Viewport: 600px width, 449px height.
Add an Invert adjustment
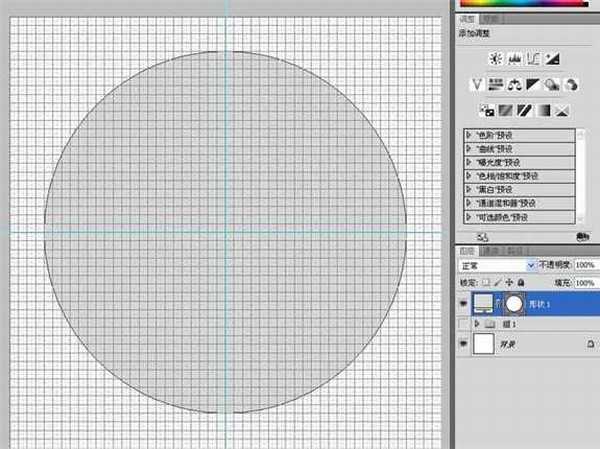point(489,109)
